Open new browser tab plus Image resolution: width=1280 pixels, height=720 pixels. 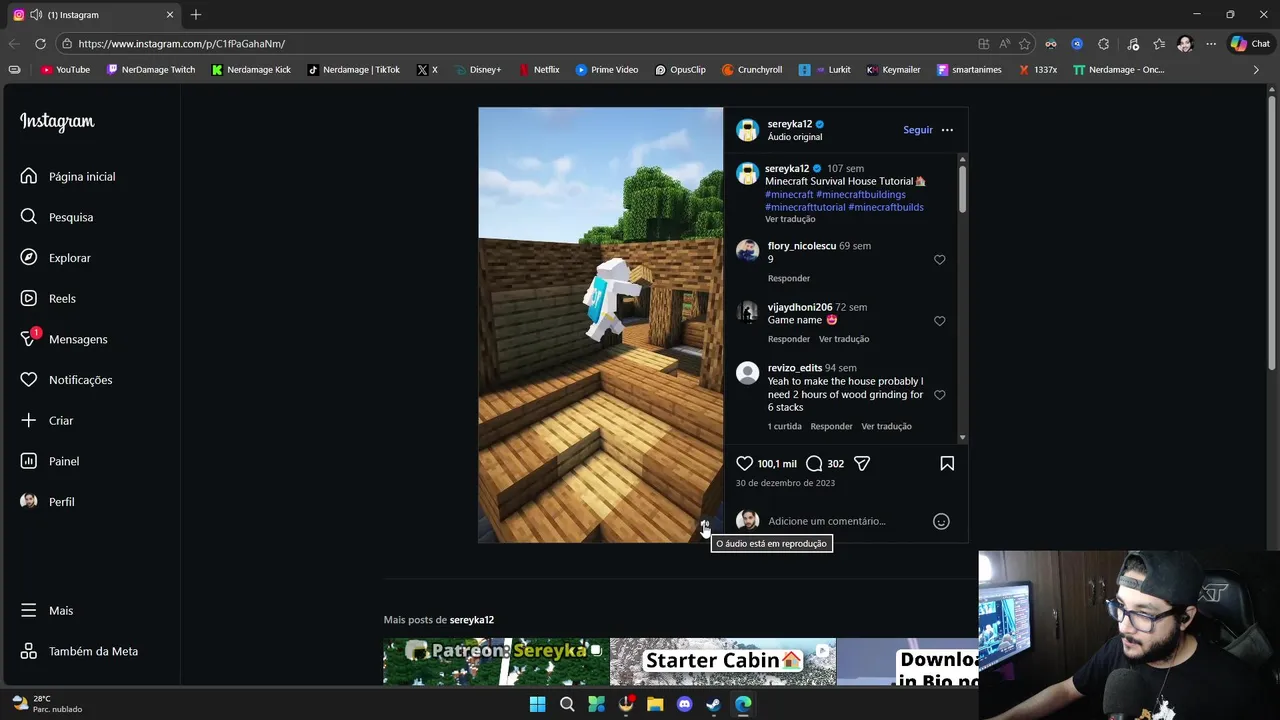tap(196, 15)
